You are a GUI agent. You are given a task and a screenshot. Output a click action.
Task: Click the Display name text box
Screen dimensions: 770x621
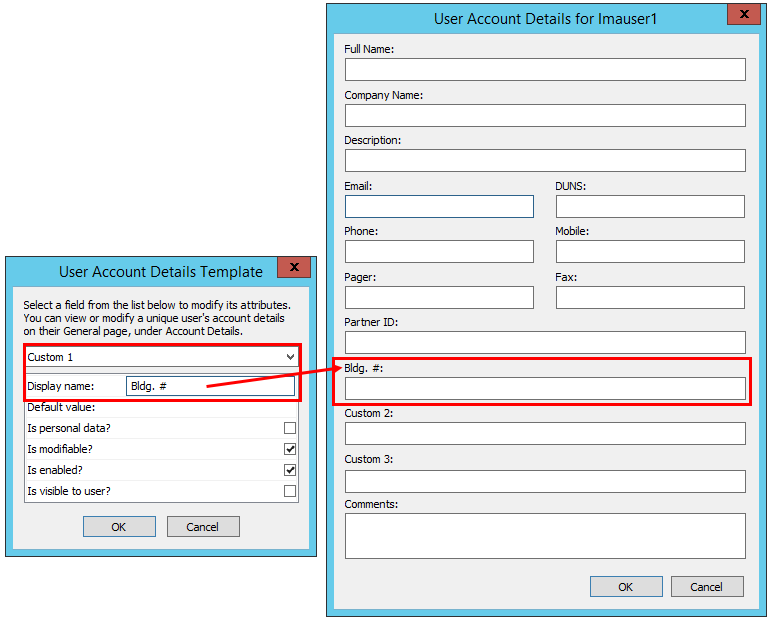(210, 386)
